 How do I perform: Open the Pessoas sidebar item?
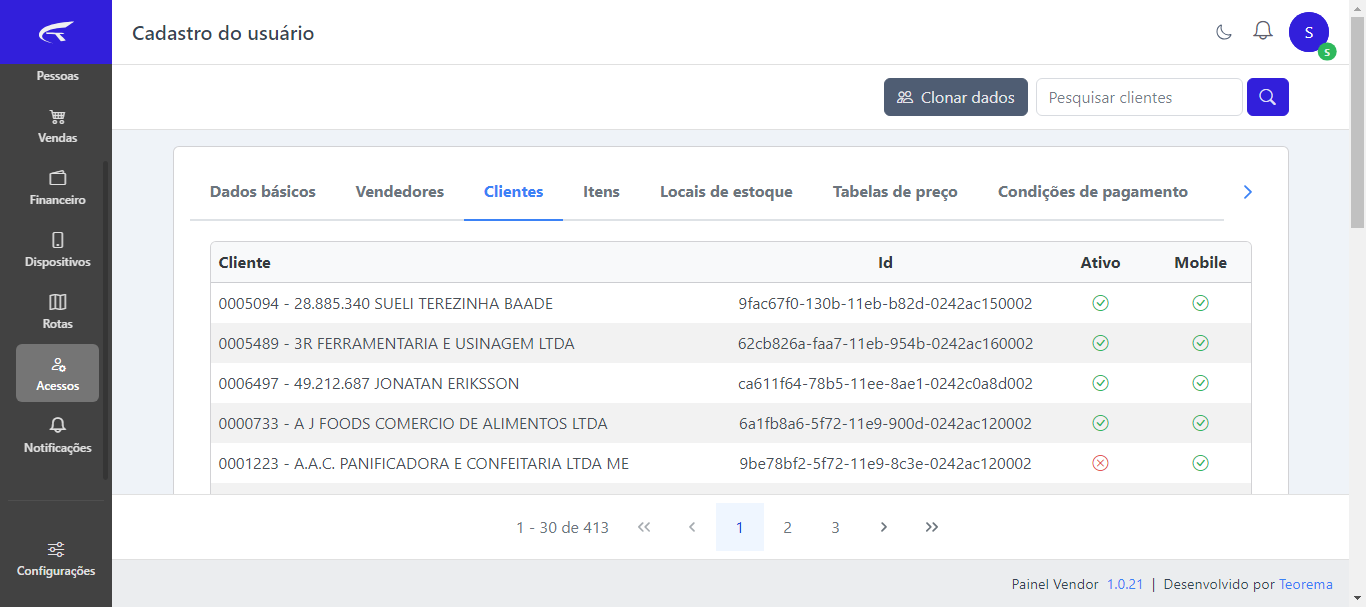pyautogui.click(x=57, y=76)
